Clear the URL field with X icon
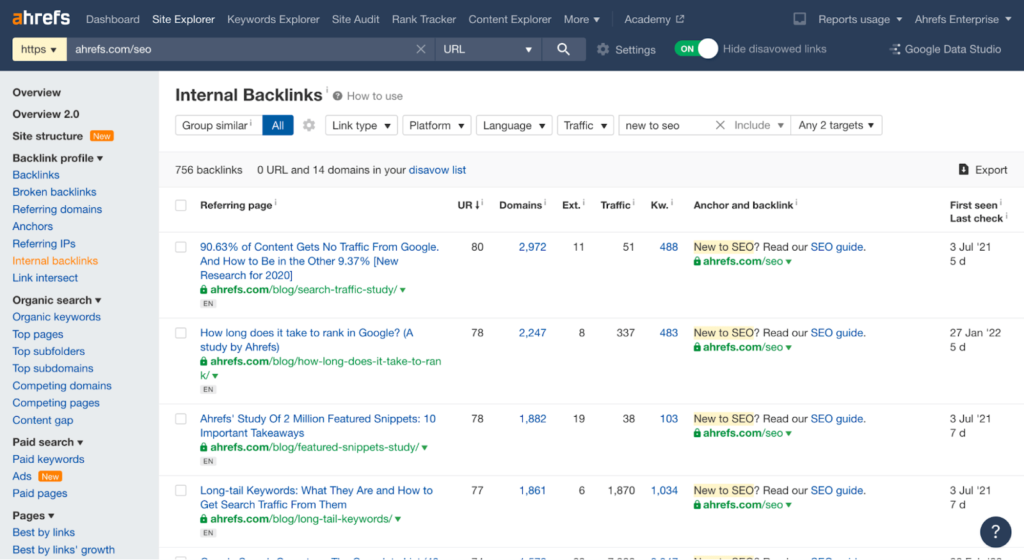Screen dimensions: 1024x560 (421, 49)
